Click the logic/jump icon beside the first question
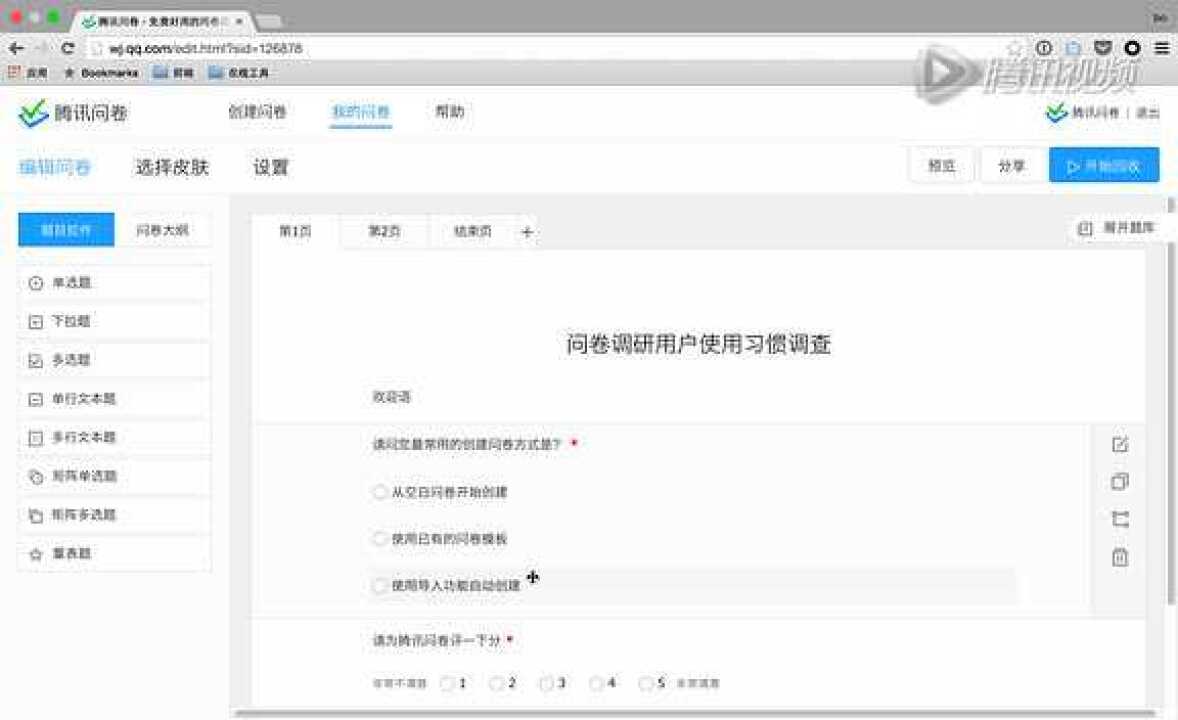The image size is (1178, 720). click(x=1119, y=520)
